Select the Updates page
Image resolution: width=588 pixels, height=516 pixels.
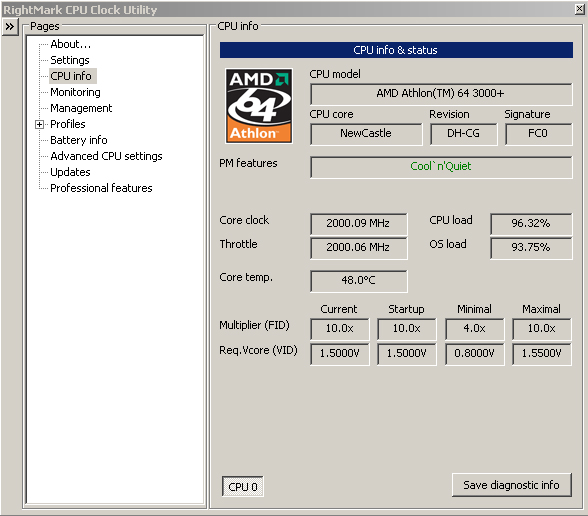pos(70,172)
